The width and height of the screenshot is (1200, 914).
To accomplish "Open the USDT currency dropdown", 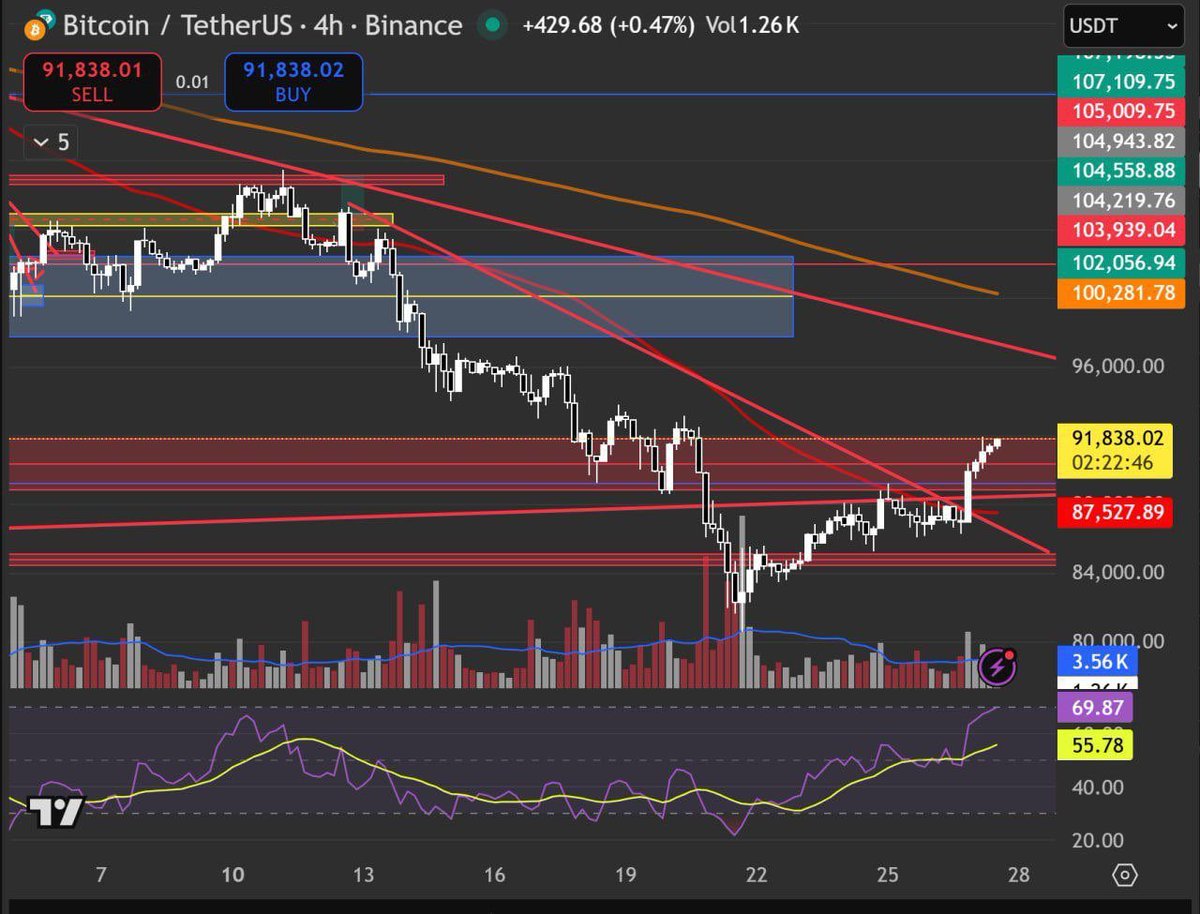I will 1120,27.
